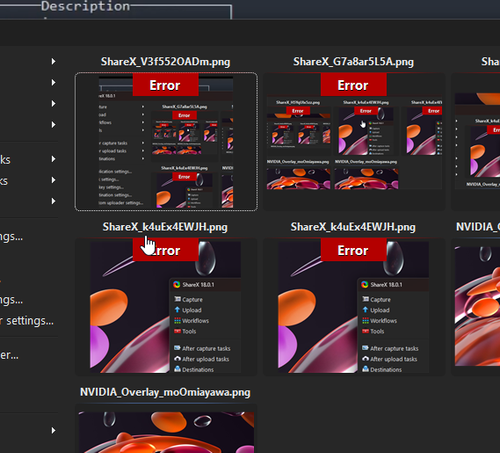
Task: Select the ShareX_G7a8ar5L5A.png thumbnail
Action: pos(354,142)
